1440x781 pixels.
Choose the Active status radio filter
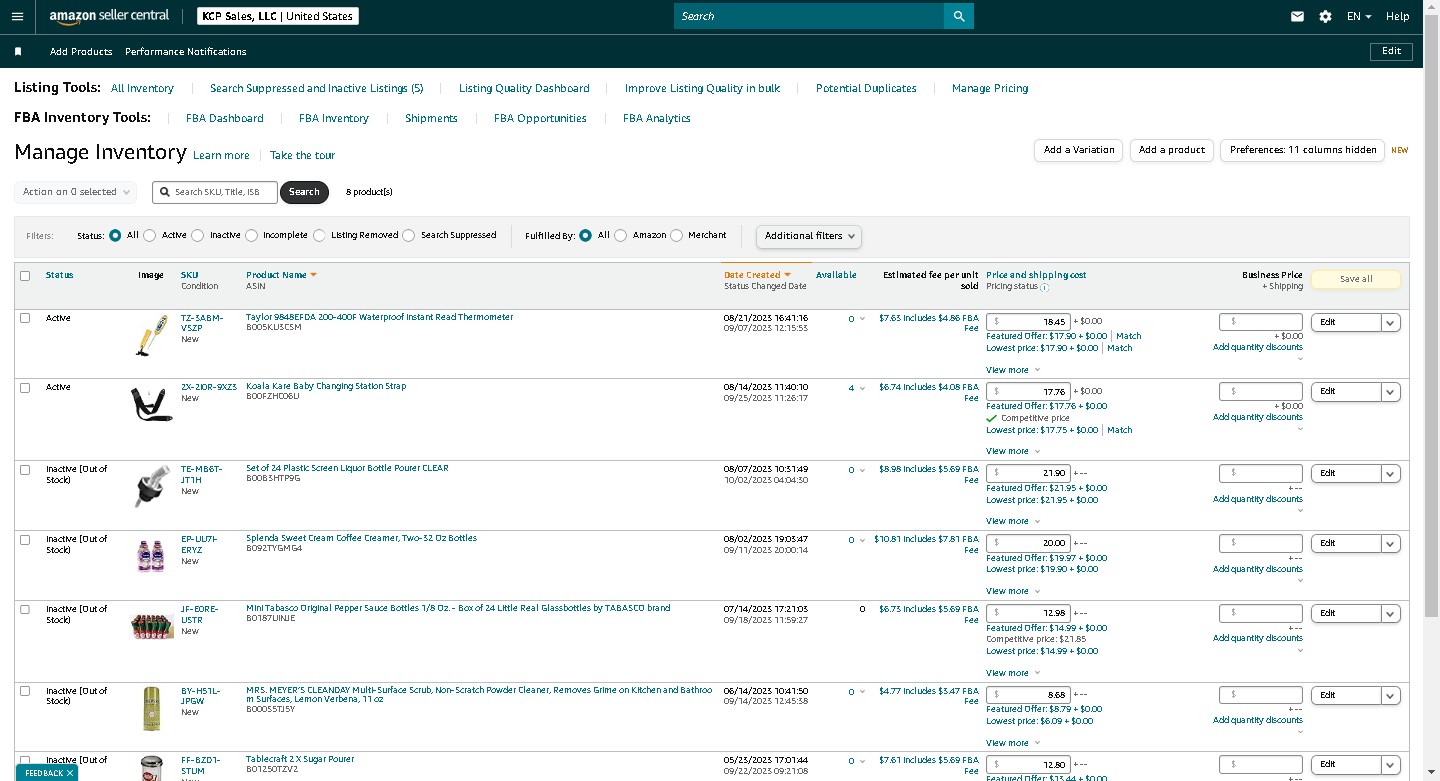point(149,236)
